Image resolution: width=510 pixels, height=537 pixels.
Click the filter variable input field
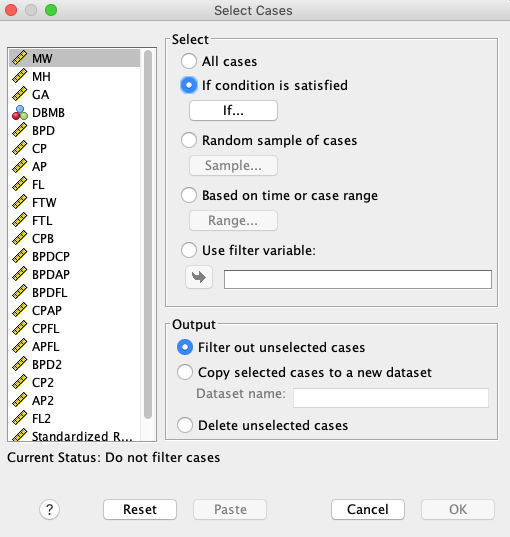358,279
